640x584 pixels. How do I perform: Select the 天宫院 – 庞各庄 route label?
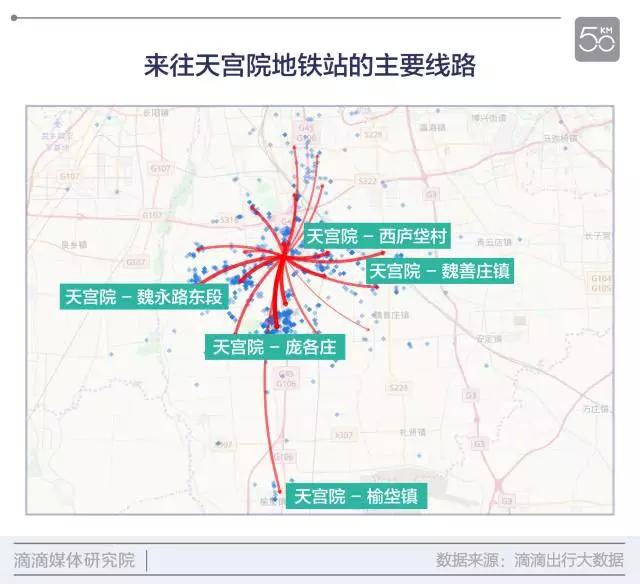tap(275, 347)
